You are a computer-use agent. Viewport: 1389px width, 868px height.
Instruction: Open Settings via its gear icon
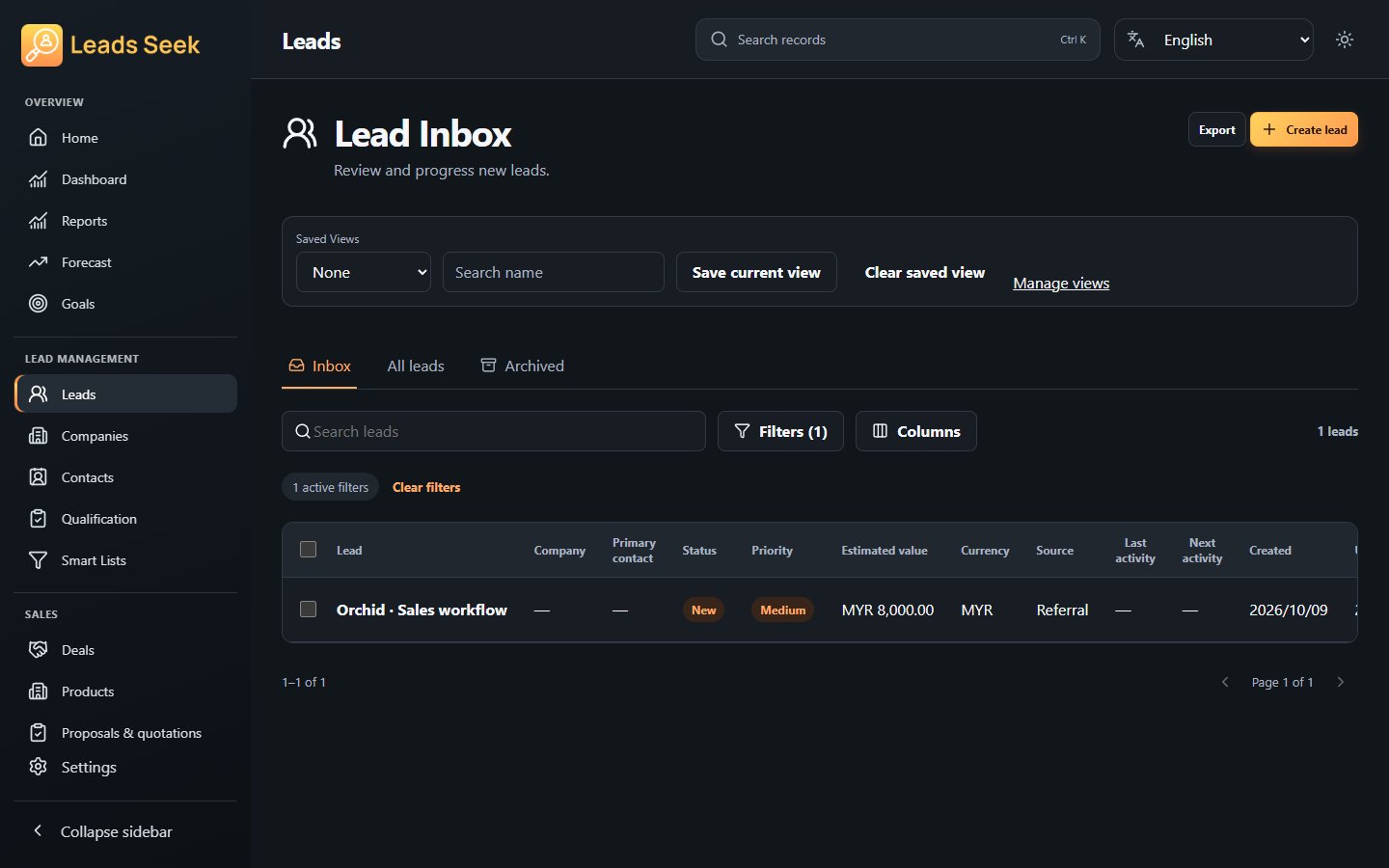38,767
